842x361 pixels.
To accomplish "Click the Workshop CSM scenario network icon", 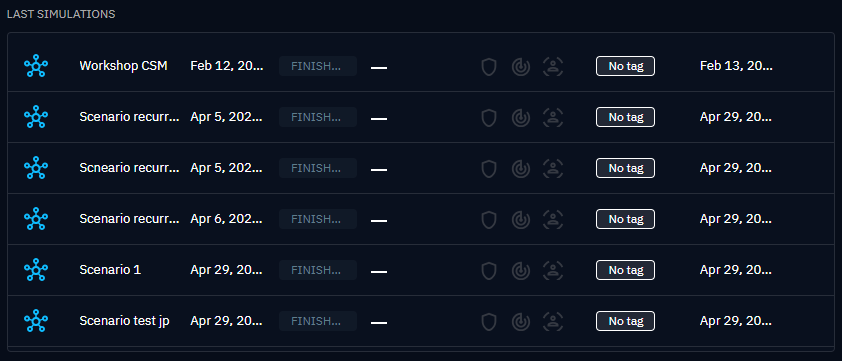I will pos(36,66).
